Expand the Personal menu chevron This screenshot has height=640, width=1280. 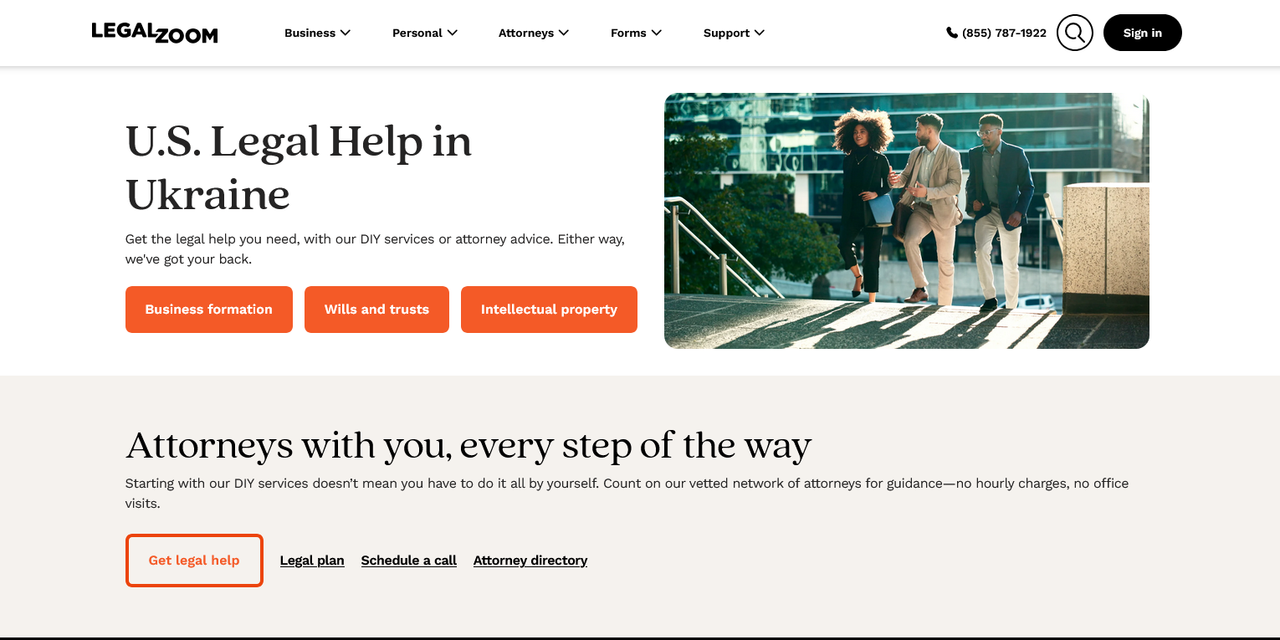coord(452,33)
